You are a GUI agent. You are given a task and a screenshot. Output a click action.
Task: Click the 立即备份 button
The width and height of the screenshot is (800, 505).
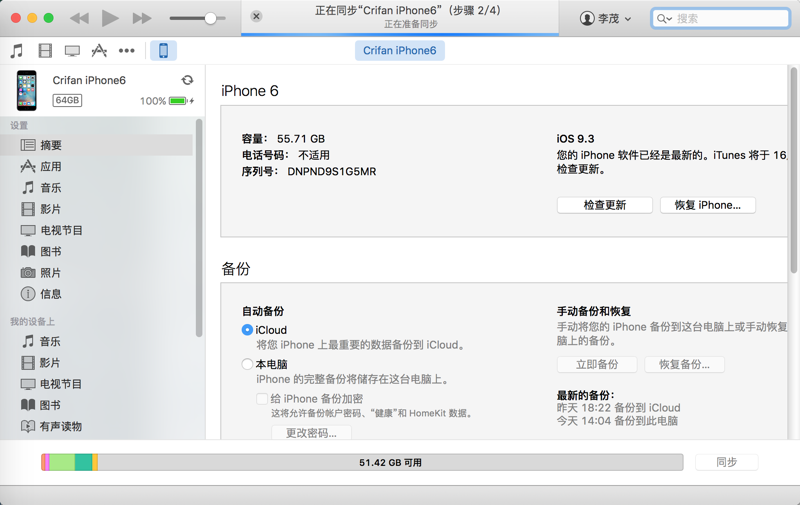tap(597, 364)
